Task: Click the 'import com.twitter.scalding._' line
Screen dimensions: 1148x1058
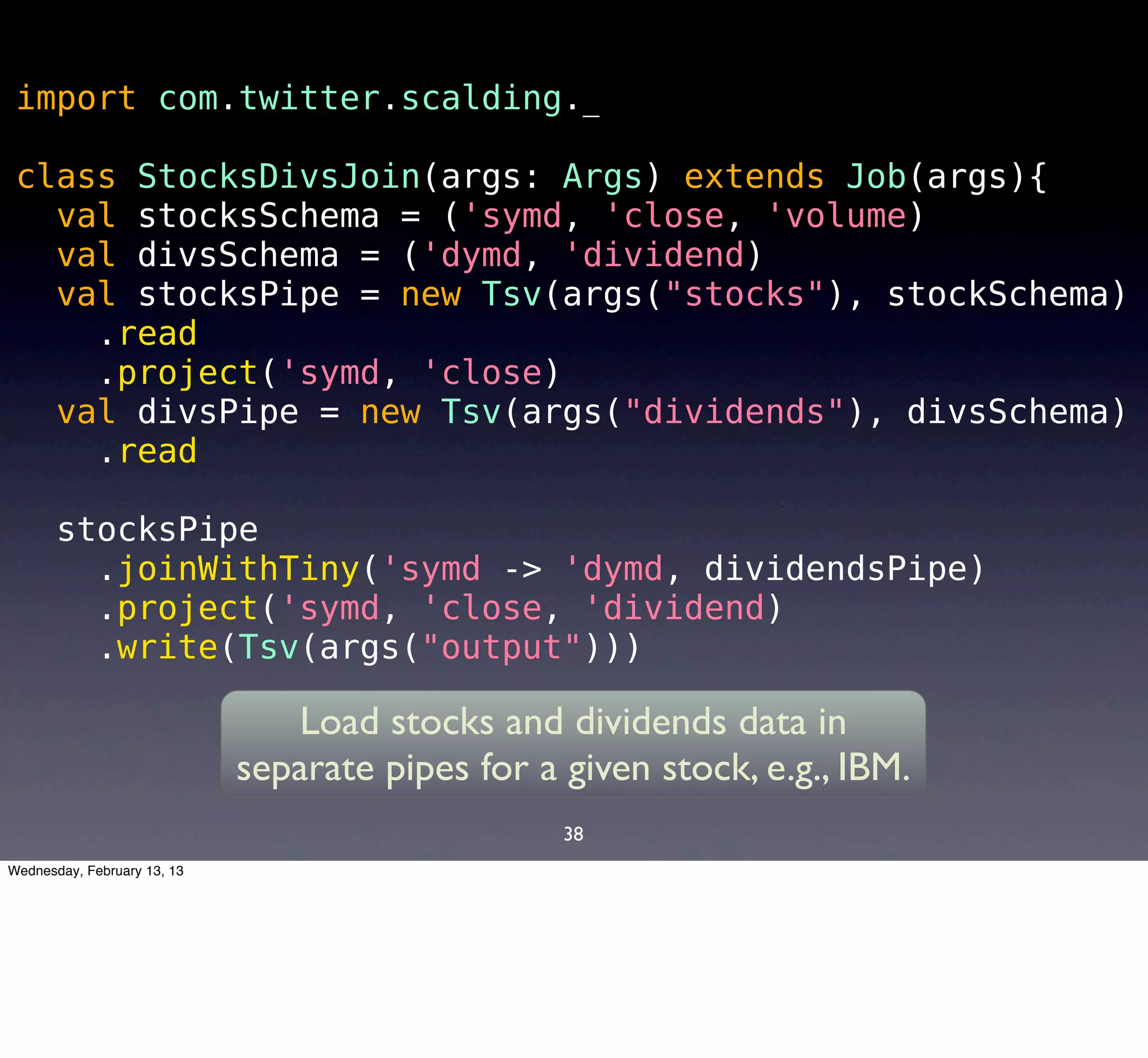Action: [x=308, y=99]
